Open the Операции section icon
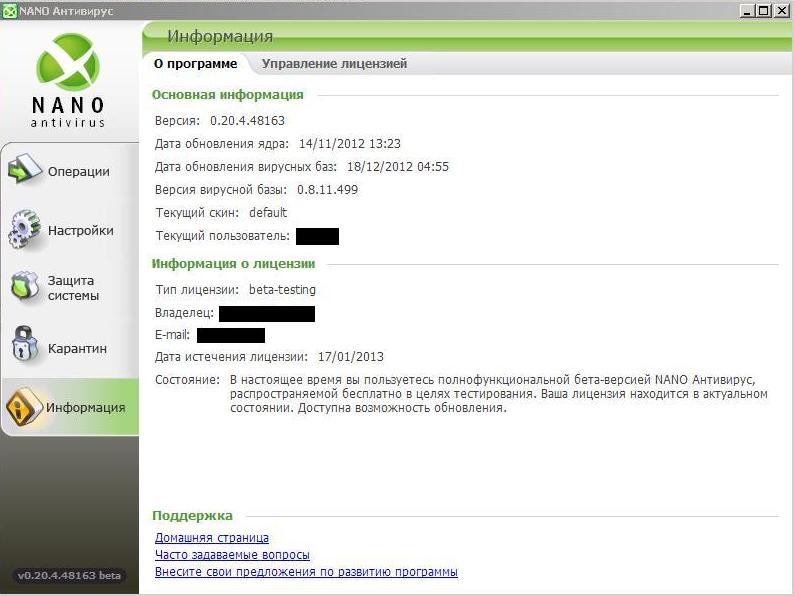Viewport: 794px width, 596px height. pyautogui.click(x=24, y=171)
